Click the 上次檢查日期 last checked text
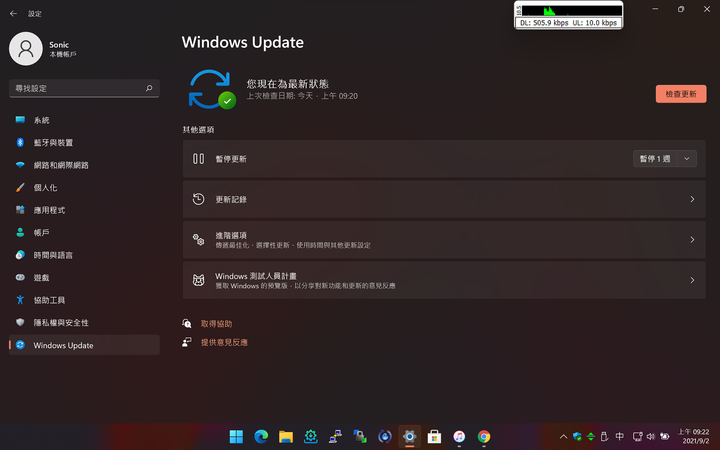The height and width of the screenshot is (450, 720). pos(302,96)
